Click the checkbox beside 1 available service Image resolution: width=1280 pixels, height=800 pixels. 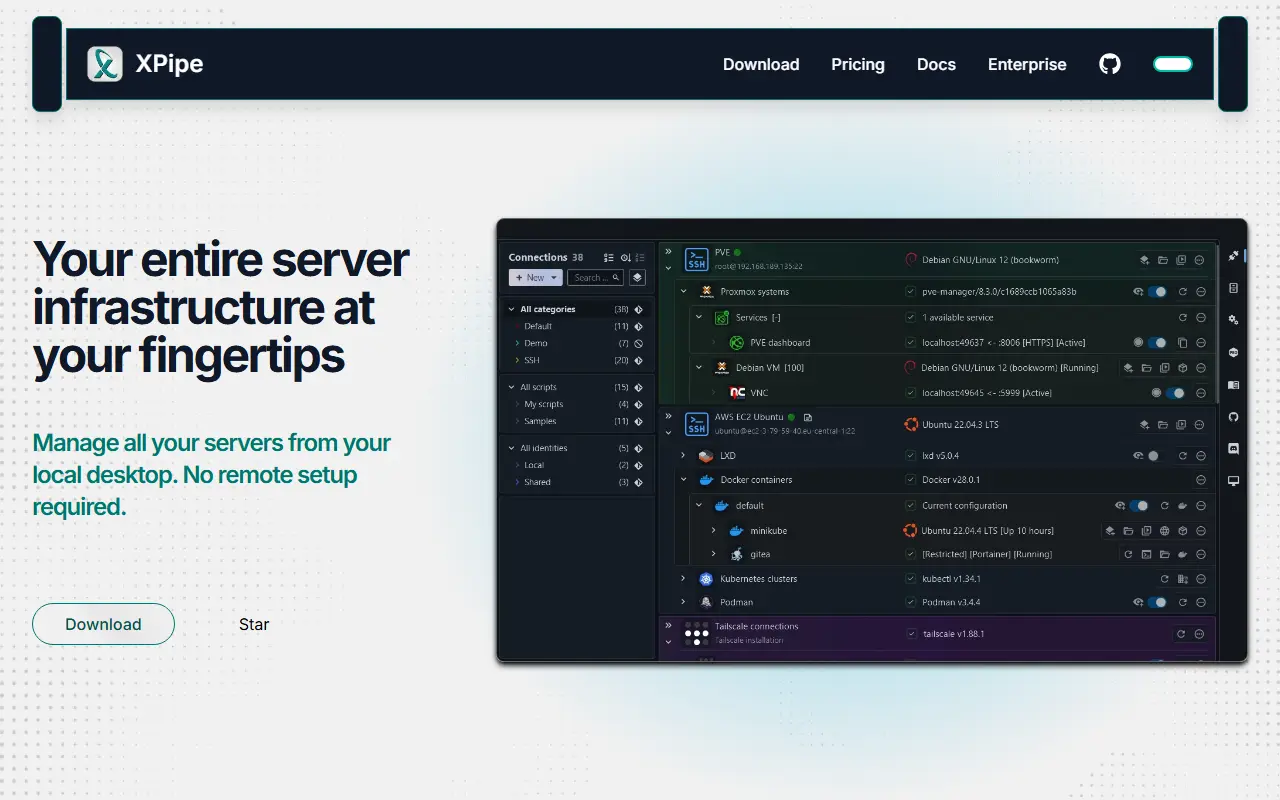coord(910,317)
